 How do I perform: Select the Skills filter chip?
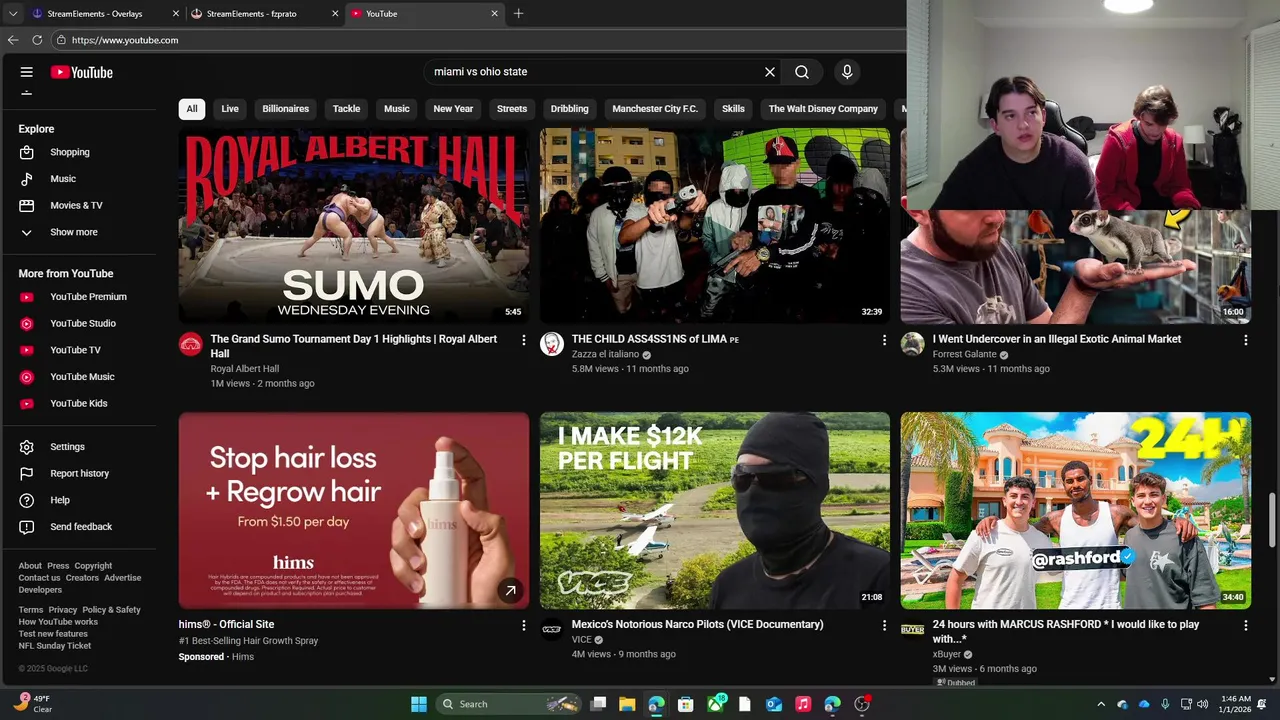click(733, 109)
